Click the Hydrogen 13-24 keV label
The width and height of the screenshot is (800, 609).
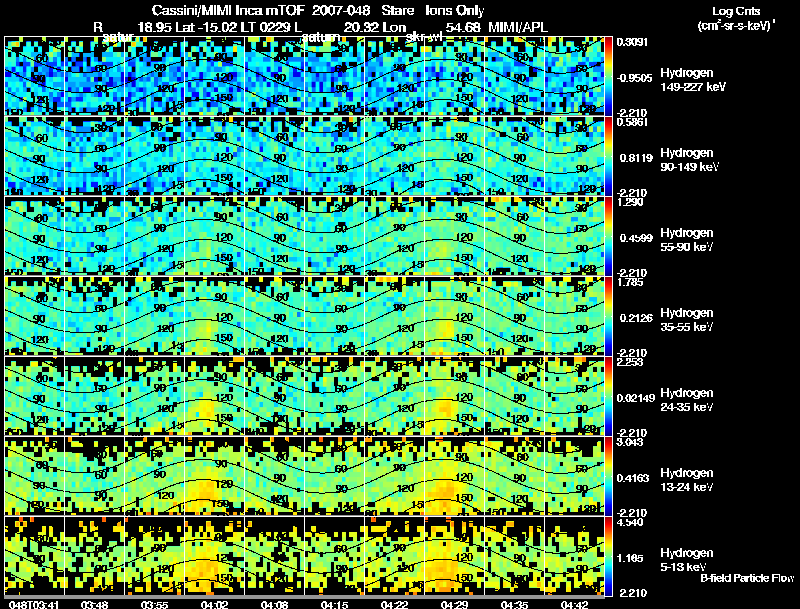pyautogui.click(x=687, y=480)
